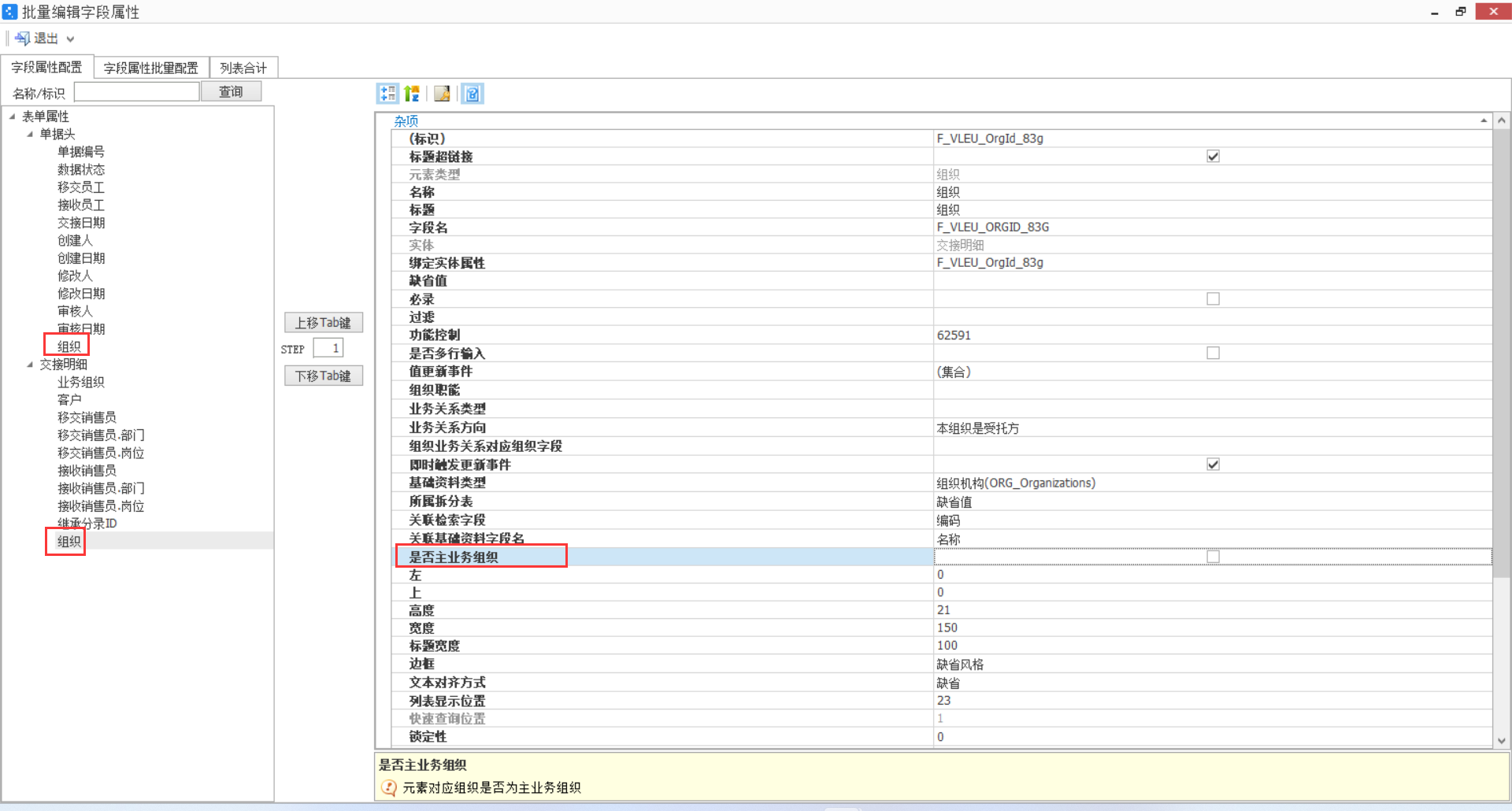This screenshot has height=811, width=1512.
Task: Switch to 字段属性批量配置 tab
Action: (151, 68)
